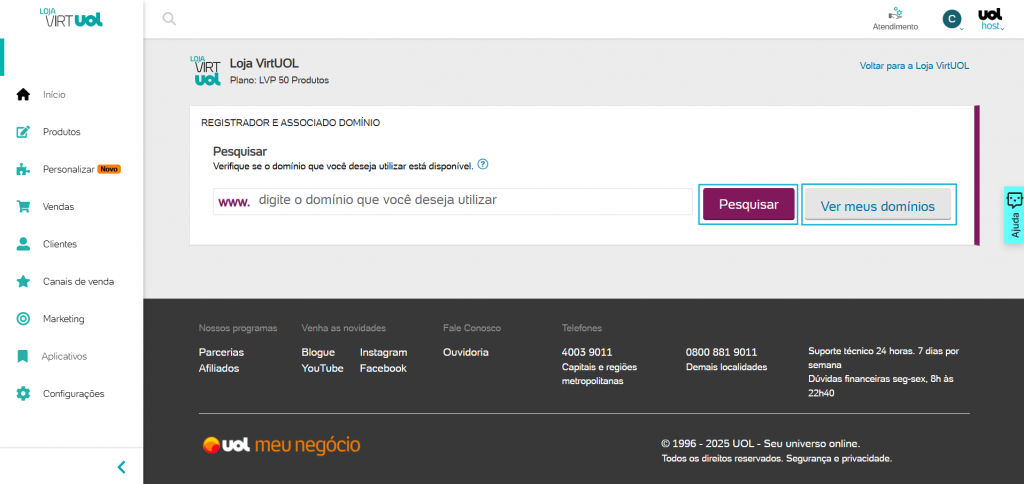1024x484 pixels.
Task: Click the Blogue footer link
Action: (x=318, y=352)
